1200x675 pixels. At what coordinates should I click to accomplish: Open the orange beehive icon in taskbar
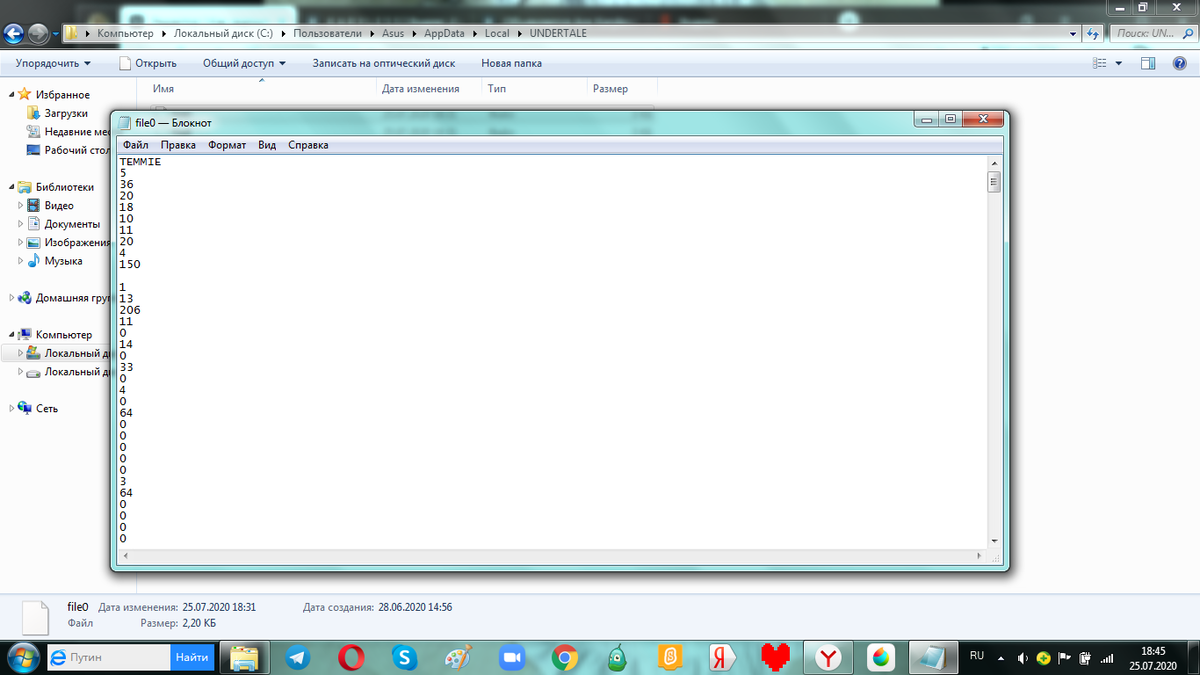[670, 657]
